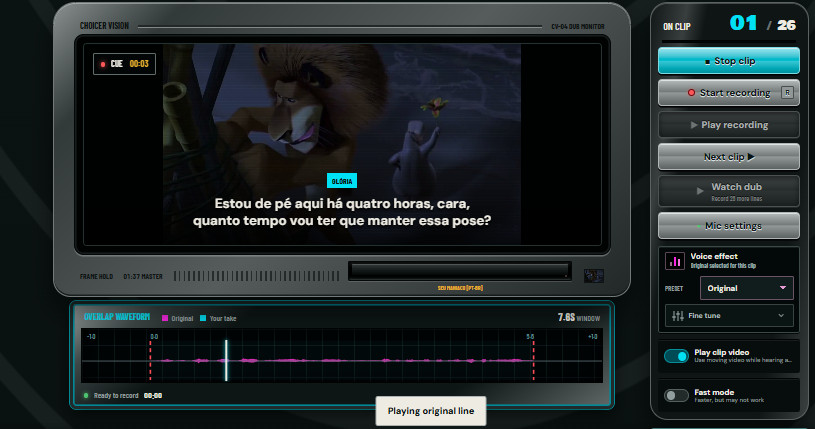815x429 pixels.
Task: Open Mic settings
Action: point(729,226)
